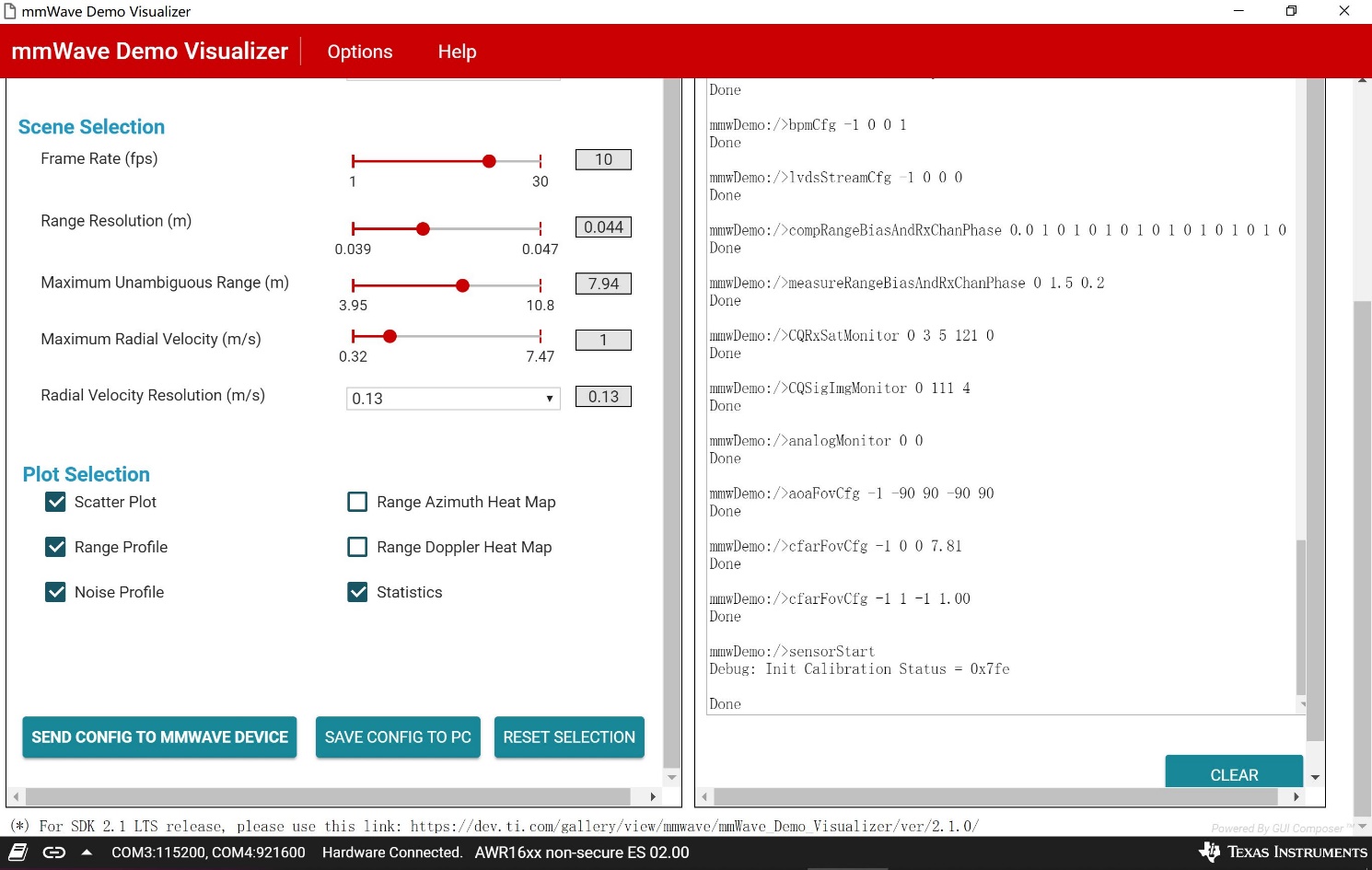
Task: Click the Range Resolution slider handle
Action: coord(423,228)
